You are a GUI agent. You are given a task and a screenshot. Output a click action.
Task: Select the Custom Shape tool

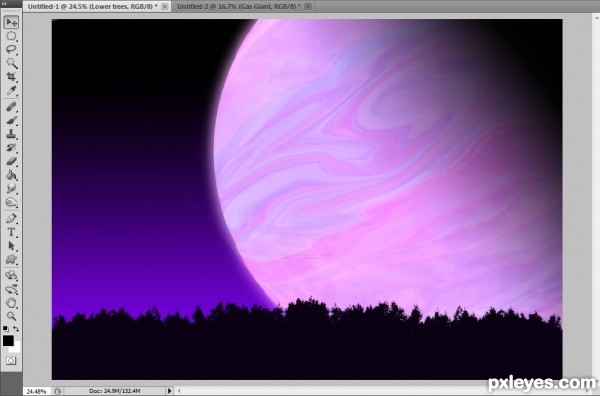tap(11, 259)
